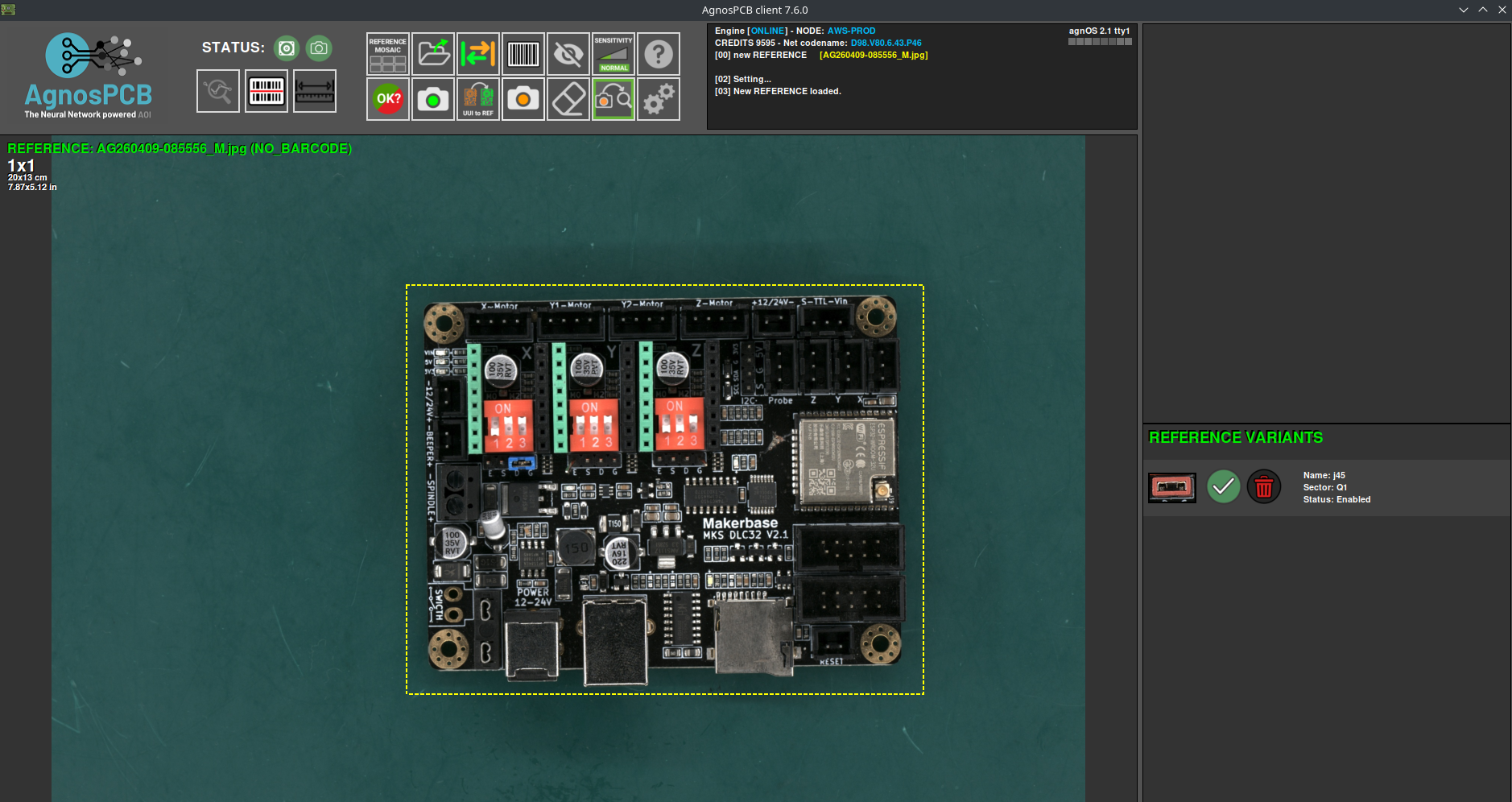Click the agnOS 2.1 tty1 label
1512x802 pixels.
(1099, 31)
